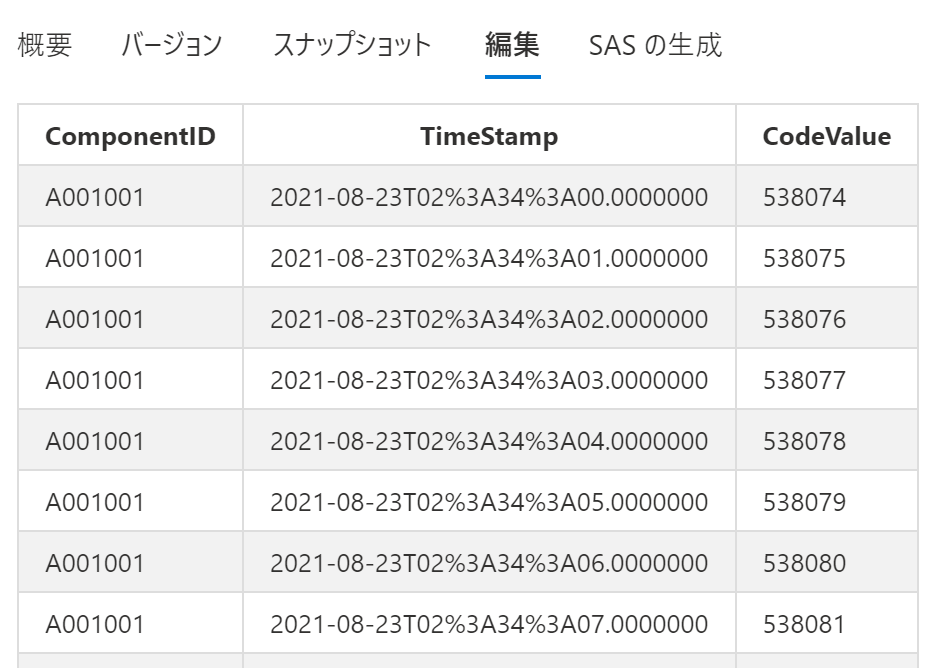The width and height of the screenshot is (949, 668).
Task: Select the timestamp ending in 3A03.0000000
Action: 489,380
